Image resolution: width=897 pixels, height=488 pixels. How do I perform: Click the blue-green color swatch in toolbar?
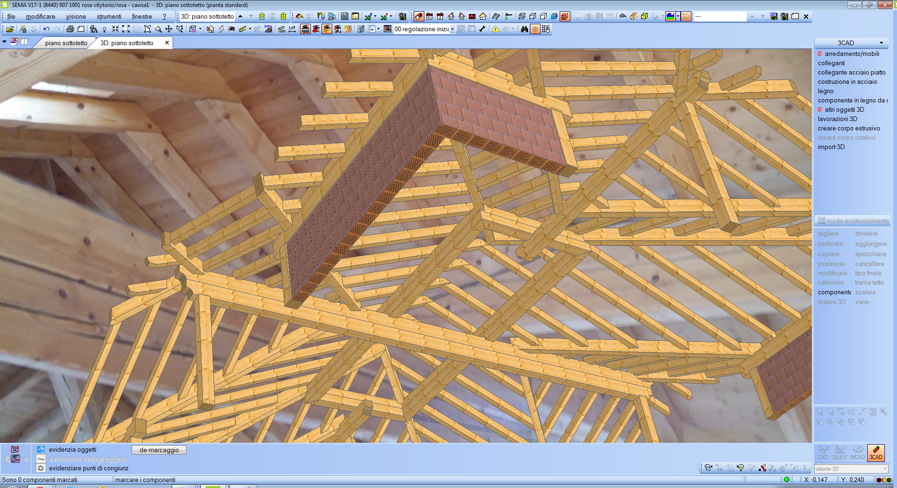point(671,16)
